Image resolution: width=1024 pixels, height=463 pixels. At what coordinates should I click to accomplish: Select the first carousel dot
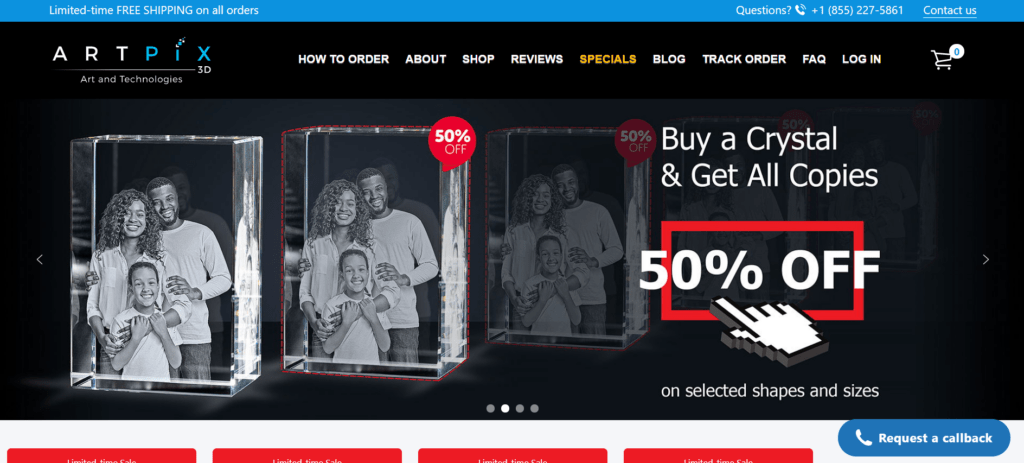tap(490, 408)
